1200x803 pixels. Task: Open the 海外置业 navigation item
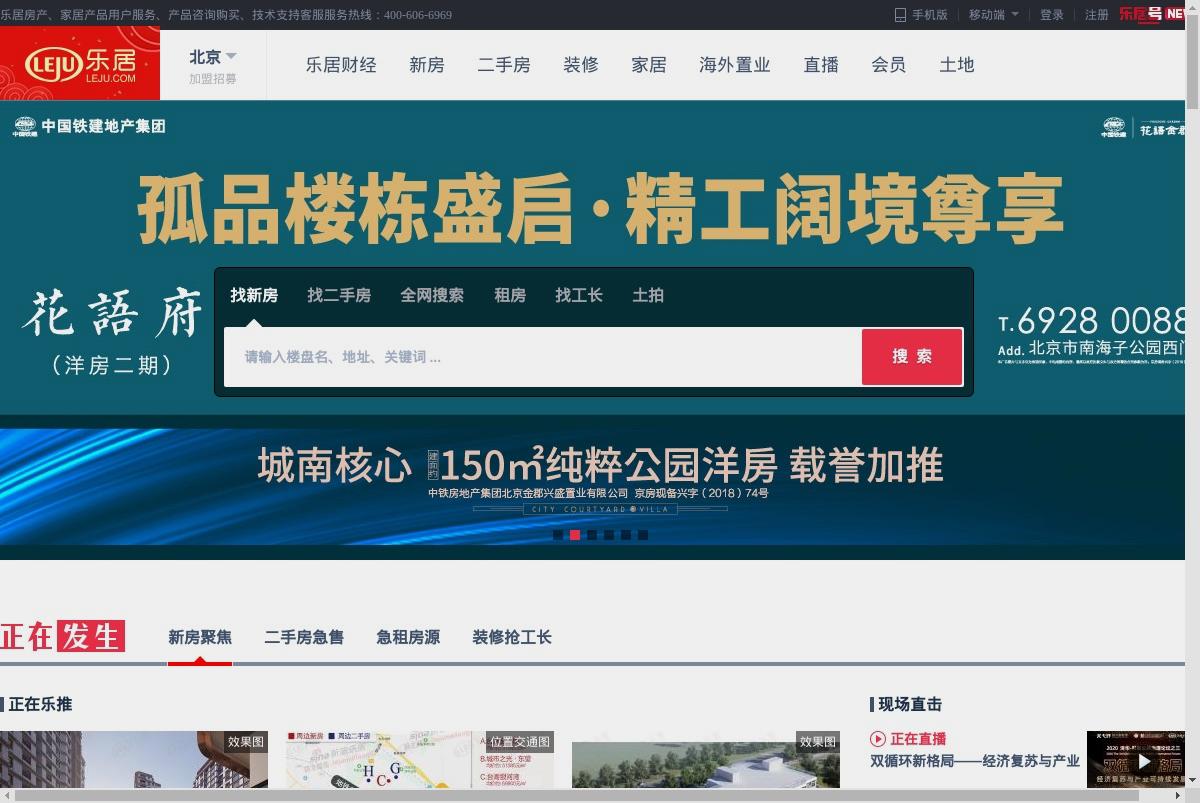pyautogui.click(x=735, y=65)
